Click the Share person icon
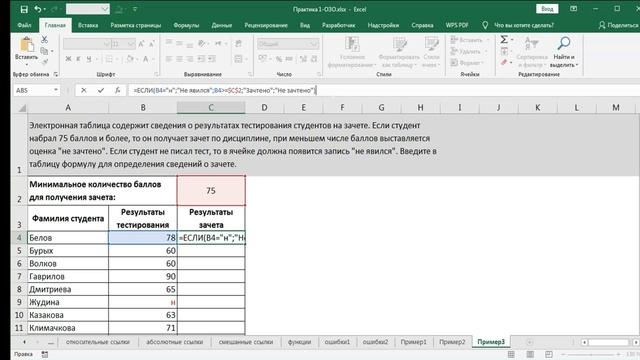The width and height of the screenshot is (640, 360). (x=602, y=25)
